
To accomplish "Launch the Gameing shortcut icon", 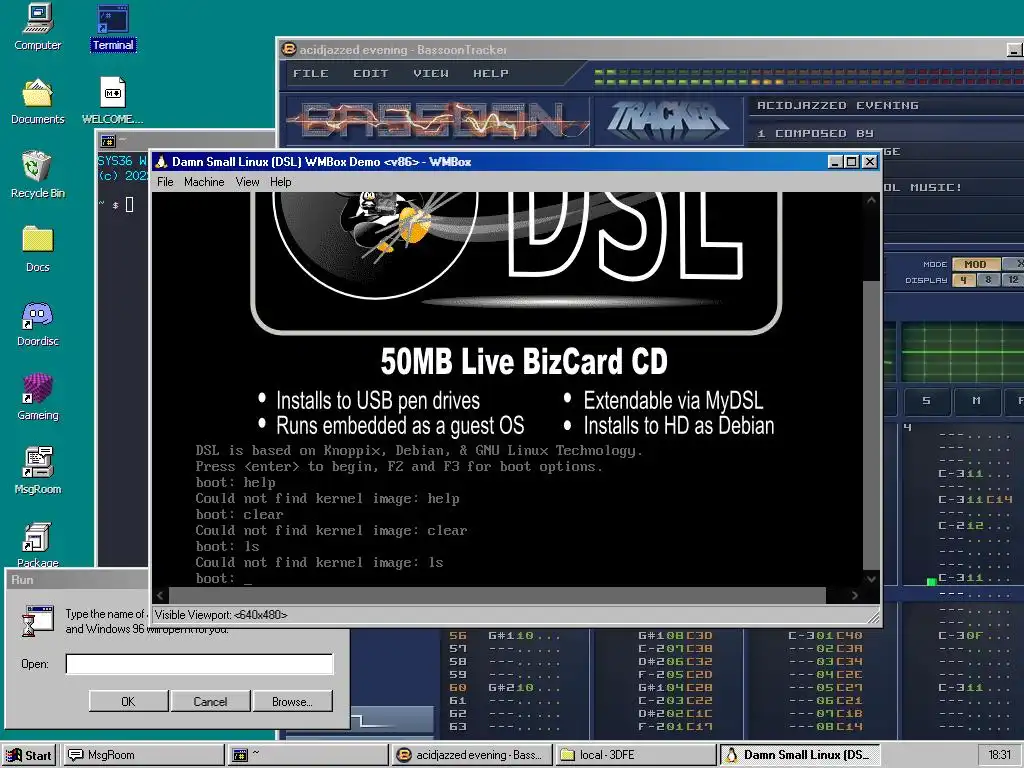I will (x=37, y=397).
